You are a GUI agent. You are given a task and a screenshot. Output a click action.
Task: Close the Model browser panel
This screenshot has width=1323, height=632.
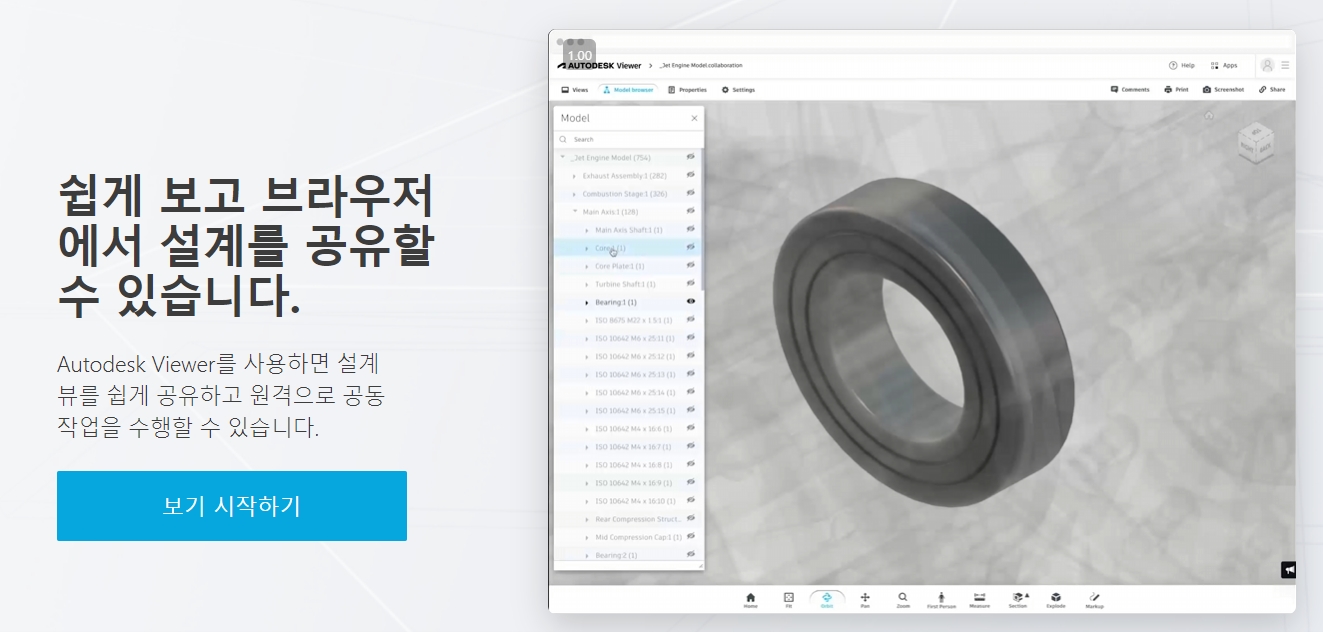(x=695, y=118)
